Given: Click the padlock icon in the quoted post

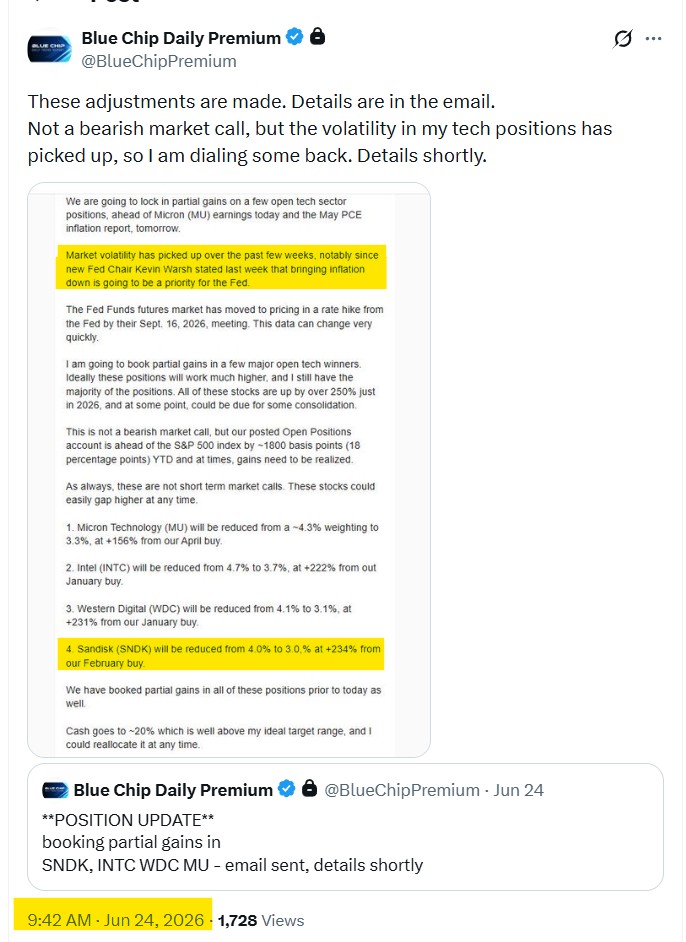Looking at the screenshot, I should [x=309, y=788].
